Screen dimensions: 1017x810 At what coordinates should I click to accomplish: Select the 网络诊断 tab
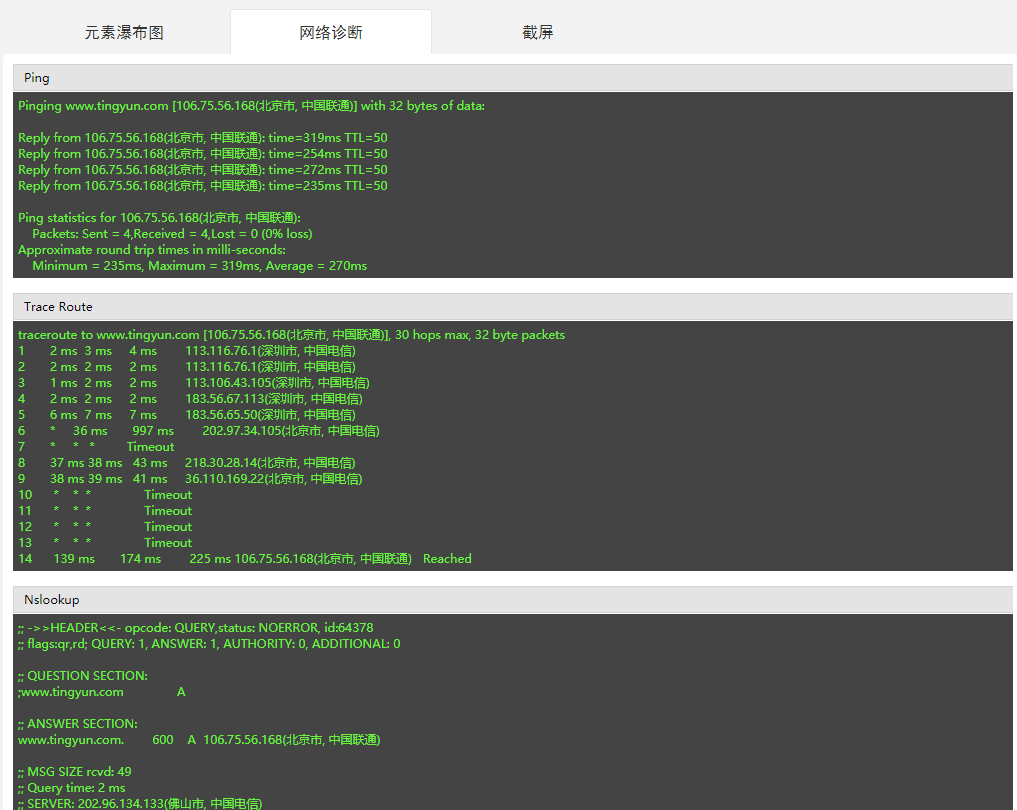click(331, 33)
